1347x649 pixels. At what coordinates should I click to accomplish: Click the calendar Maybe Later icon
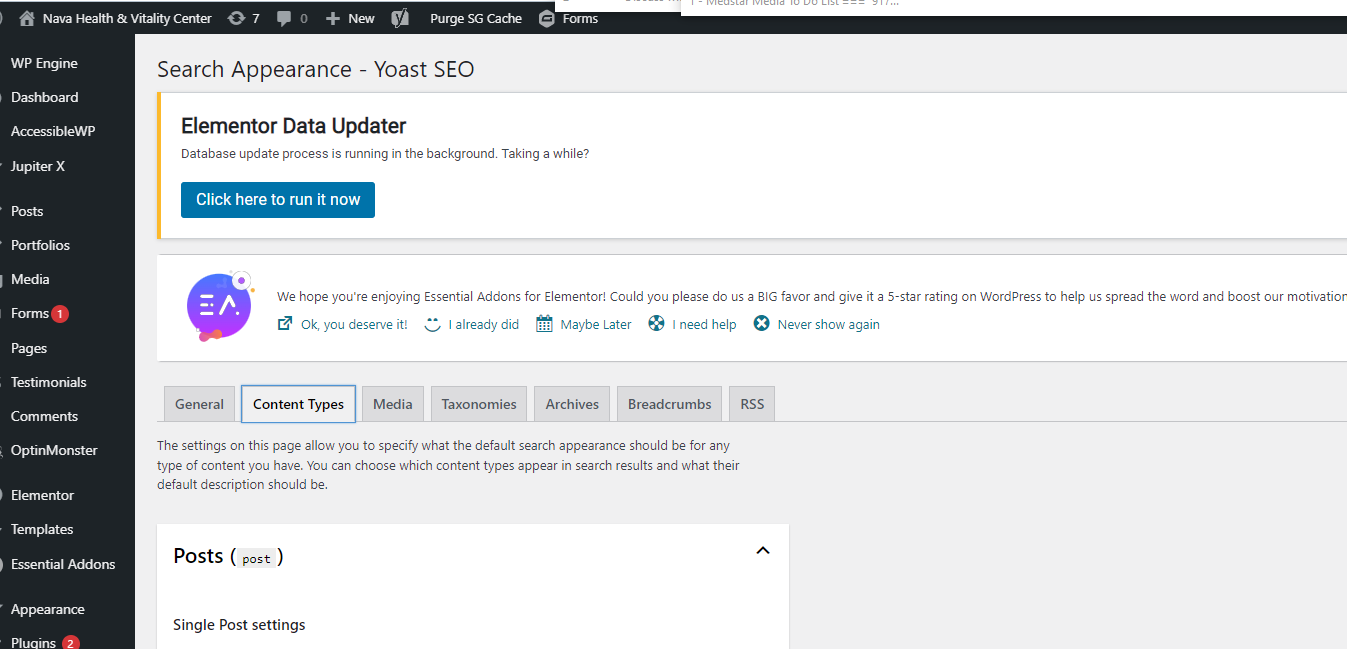click(x=544, y=323)
